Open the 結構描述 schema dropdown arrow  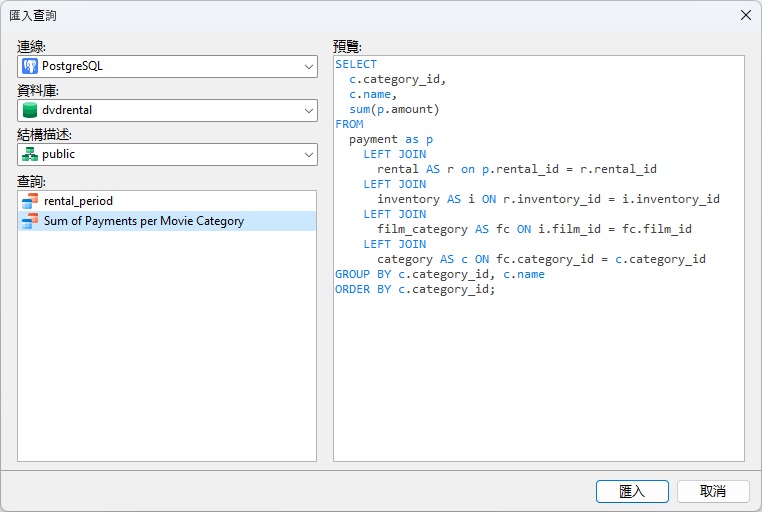click(309, 154)
